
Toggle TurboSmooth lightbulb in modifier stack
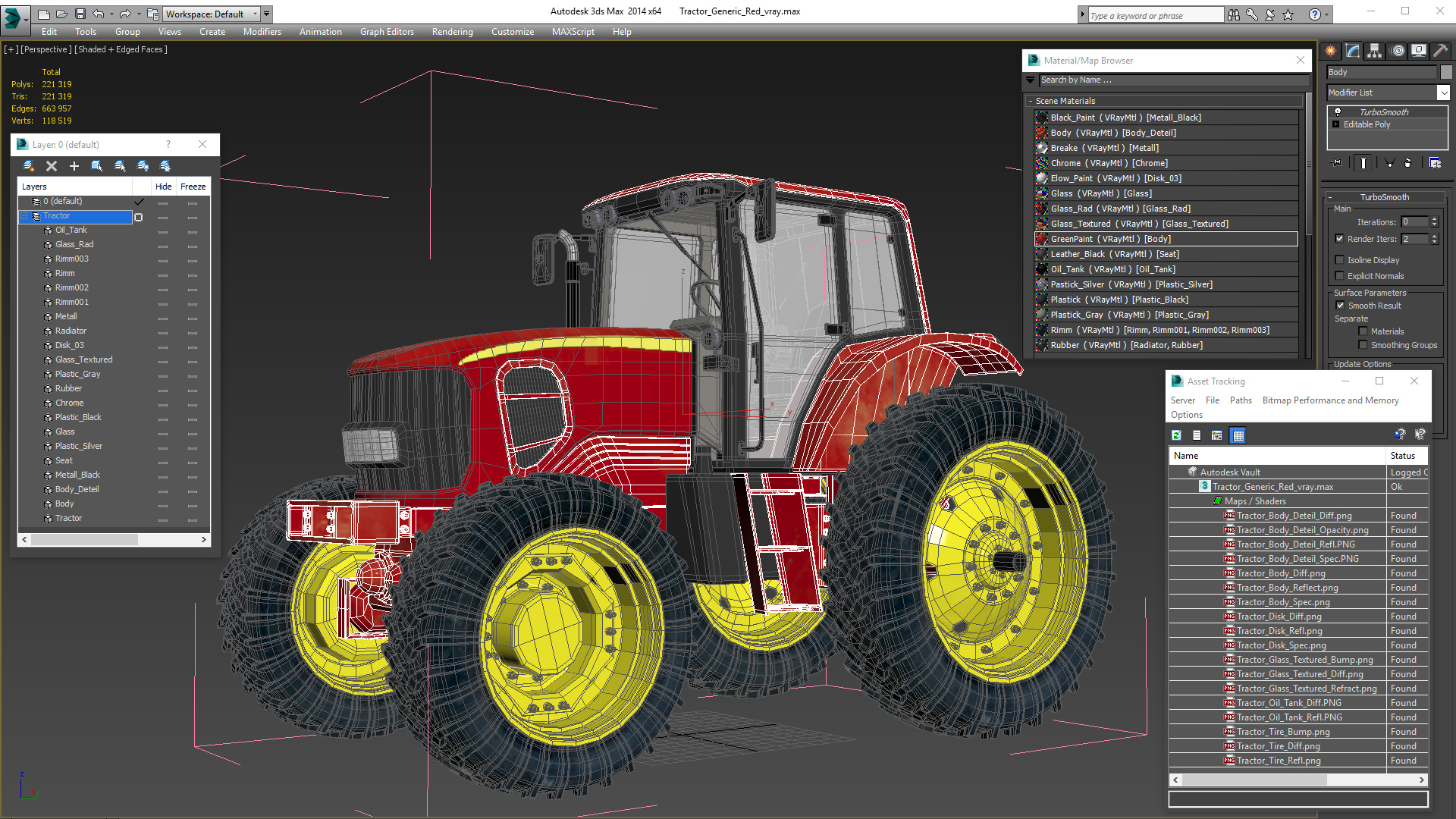1338,111
